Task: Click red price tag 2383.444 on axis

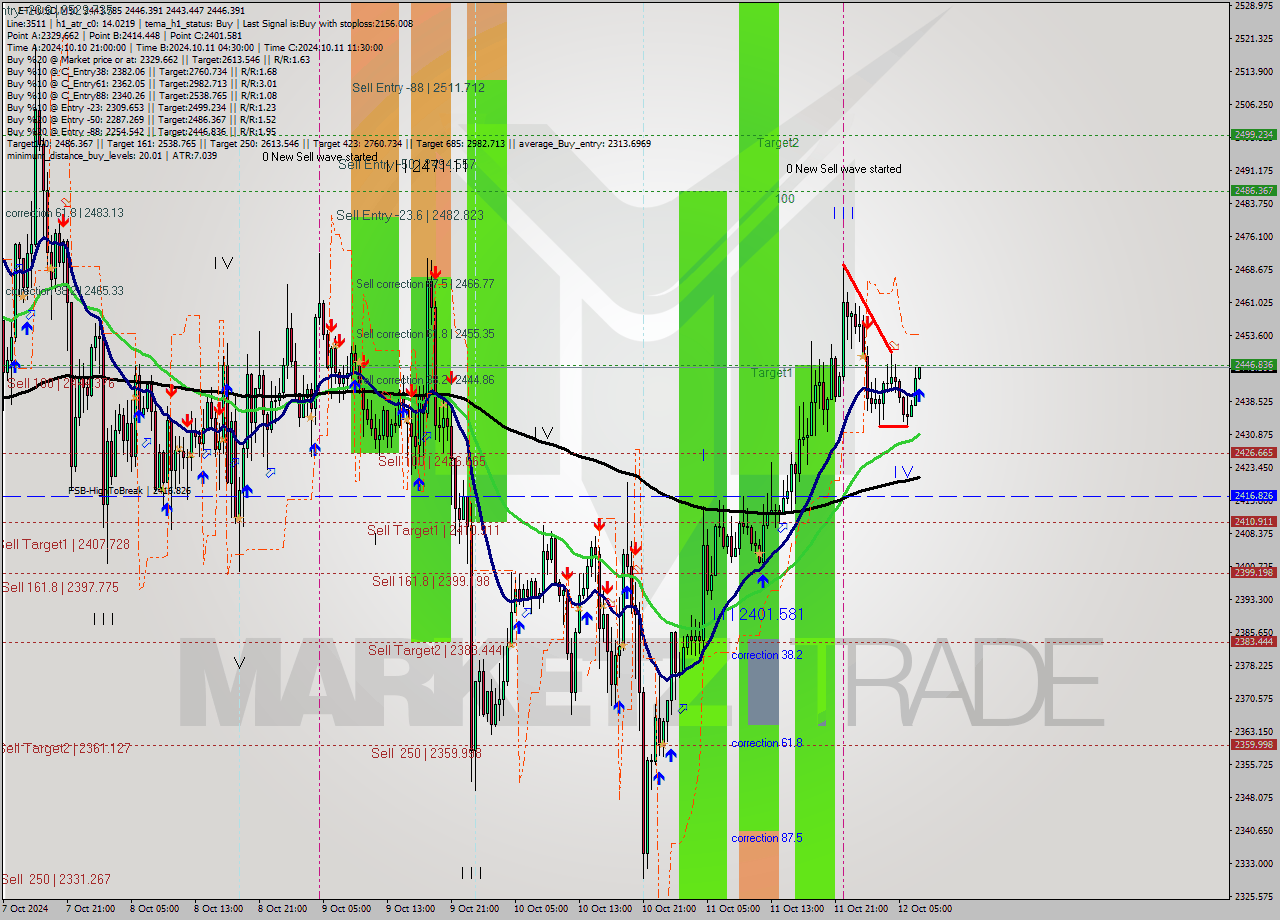Action: click(x=1253, y=642)
